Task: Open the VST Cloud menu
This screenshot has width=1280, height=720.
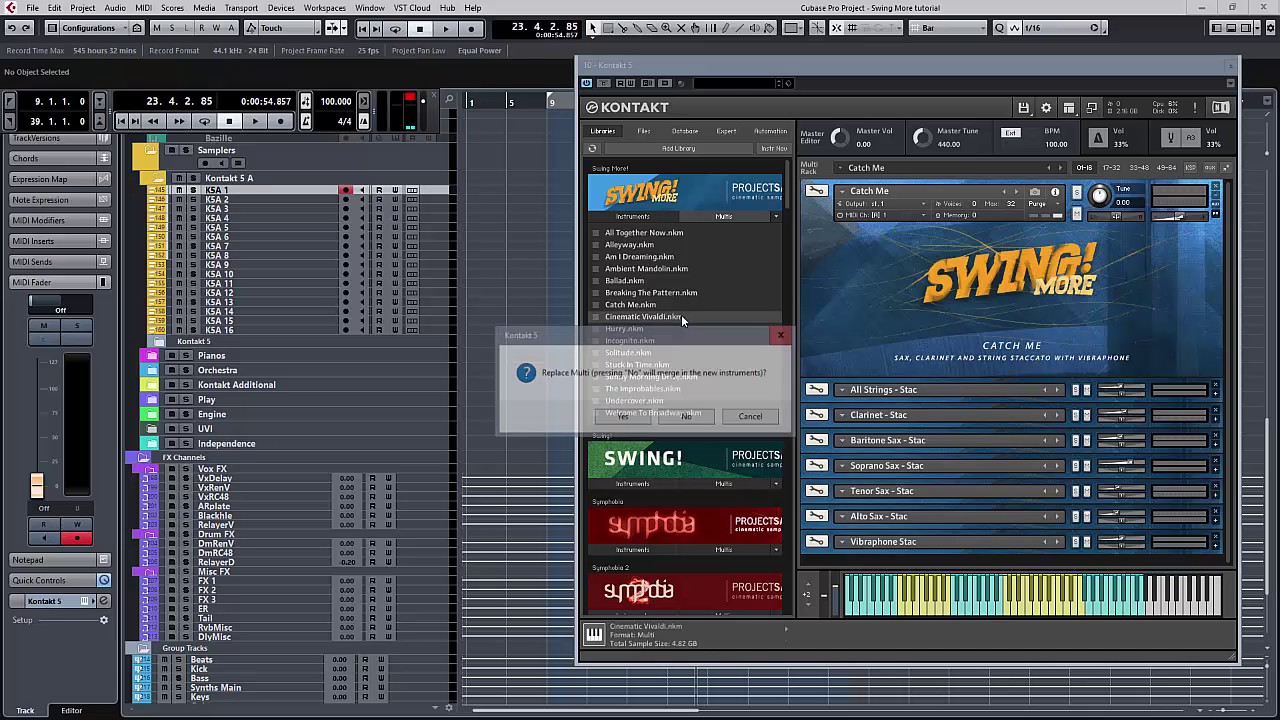Action: [x=412, y=8]
